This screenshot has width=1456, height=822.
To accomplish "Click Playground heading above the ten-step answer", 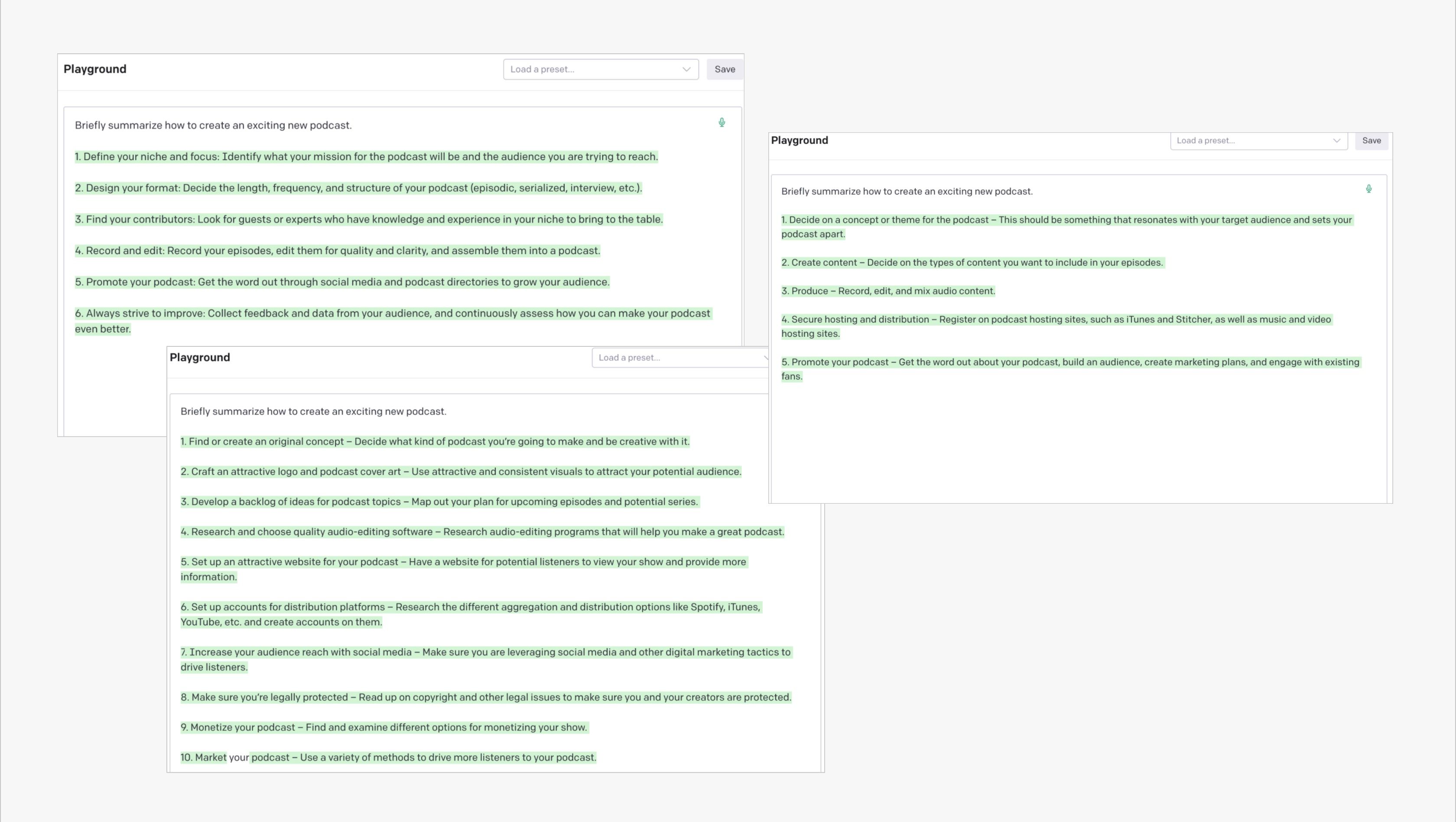I will click(199, 358).
